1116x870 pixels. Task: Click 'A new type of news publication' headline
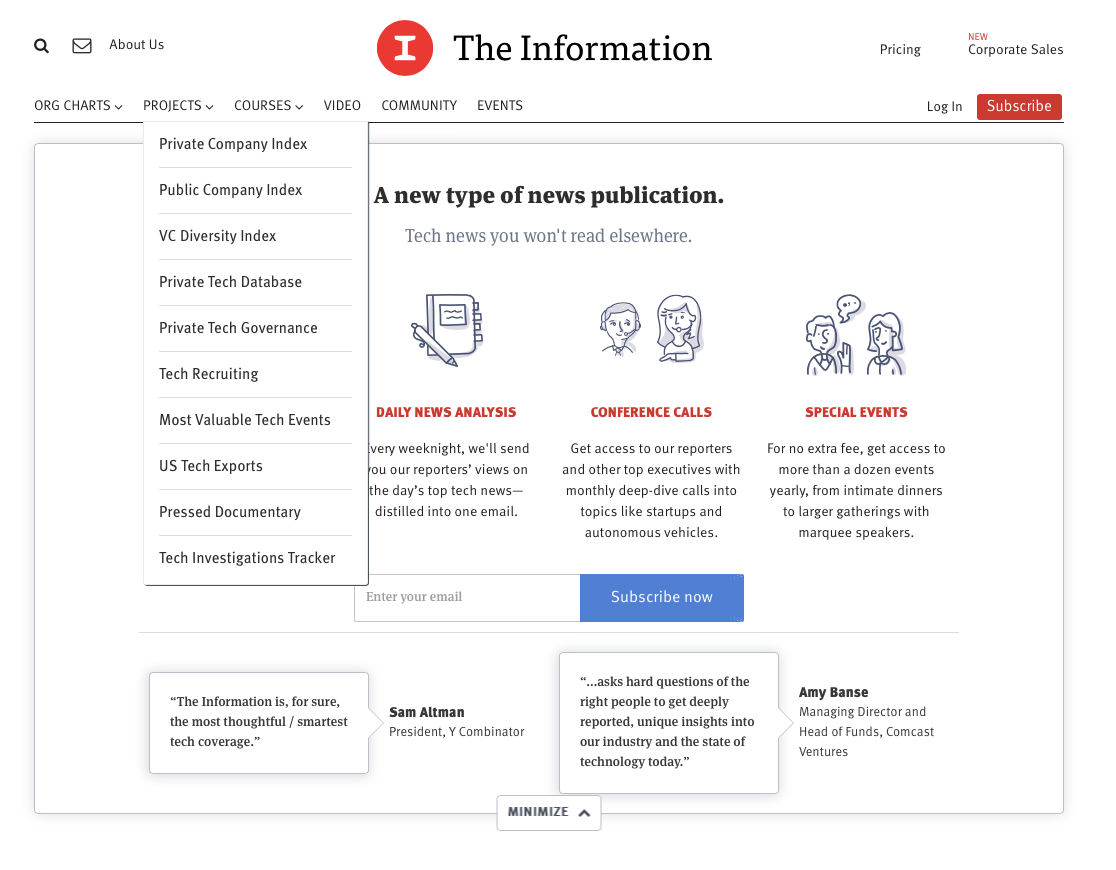549,196
